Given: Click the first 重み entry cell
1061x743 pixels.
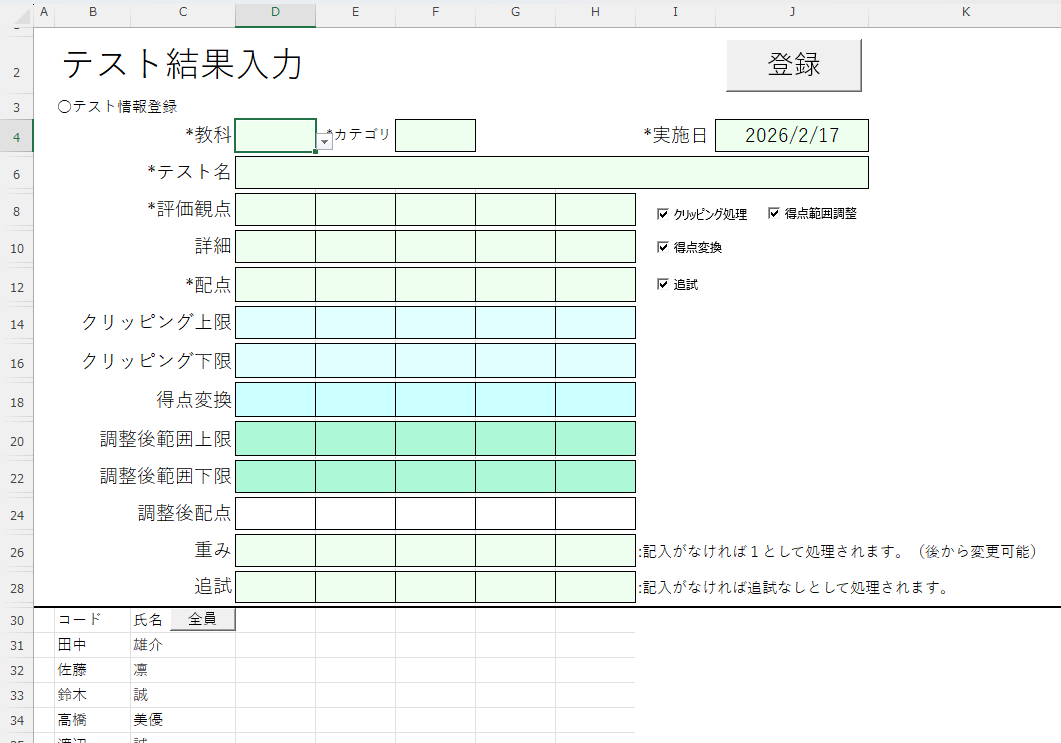Looking at the screenshot, I should coord(275,551).
